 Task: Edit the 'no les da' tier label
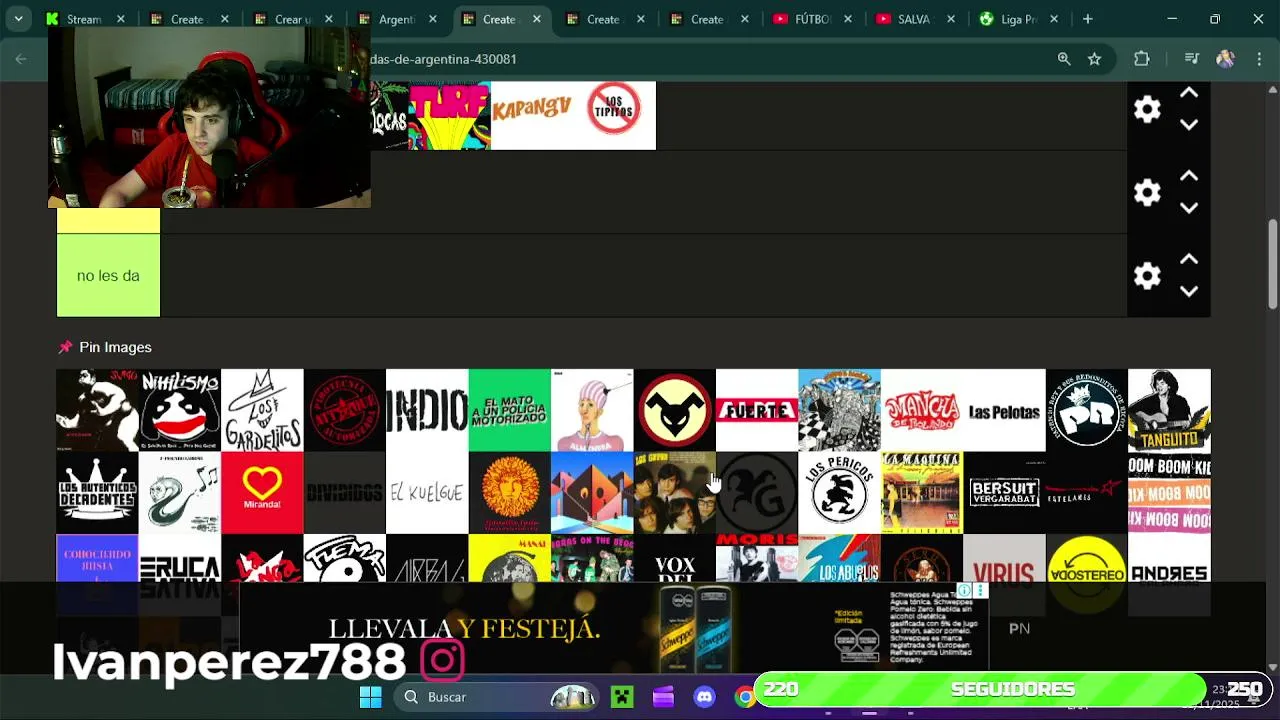[x=108, y=276]
